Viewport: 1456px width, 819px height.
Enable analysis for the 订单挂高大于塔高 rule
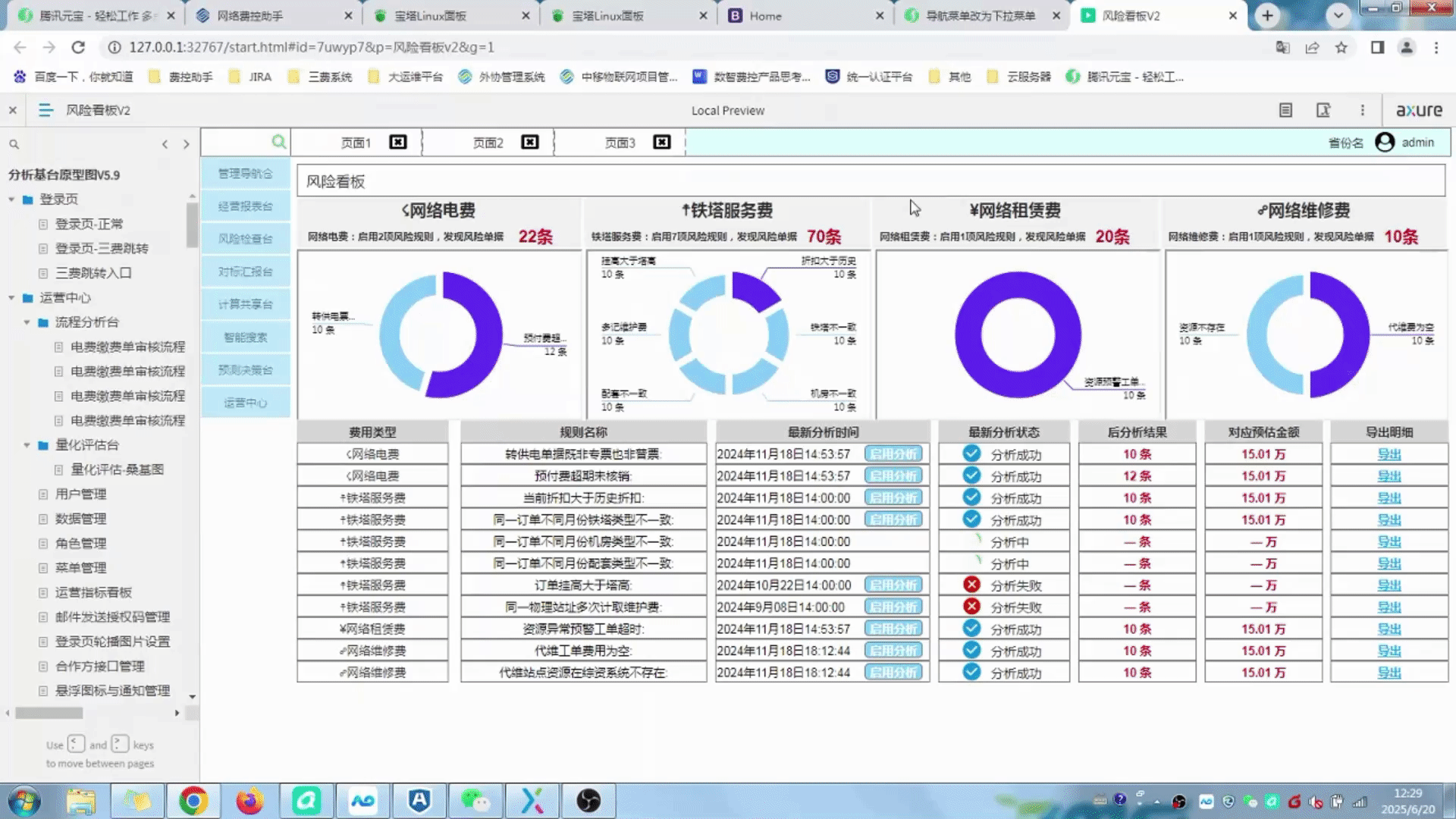(x=895, y=585)
